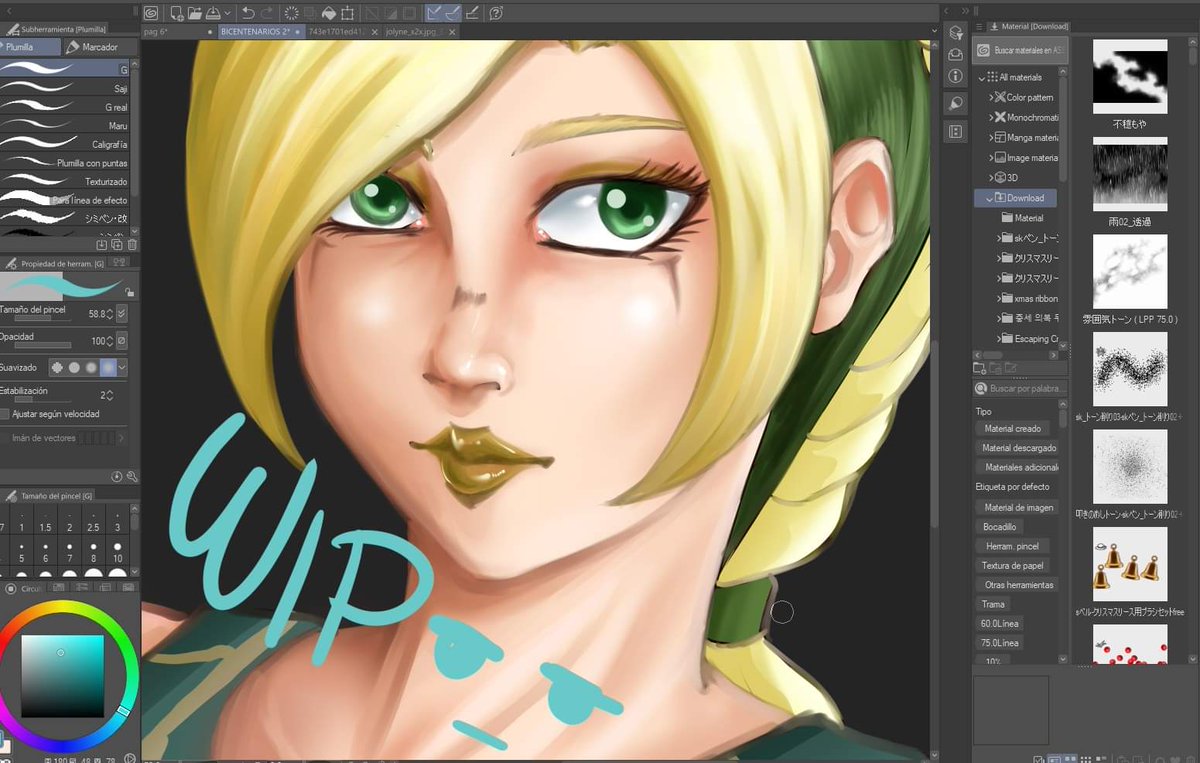Switch to the jolyne_x2x.jpg document tab
1200x763 pixels.
pos(411,32)
